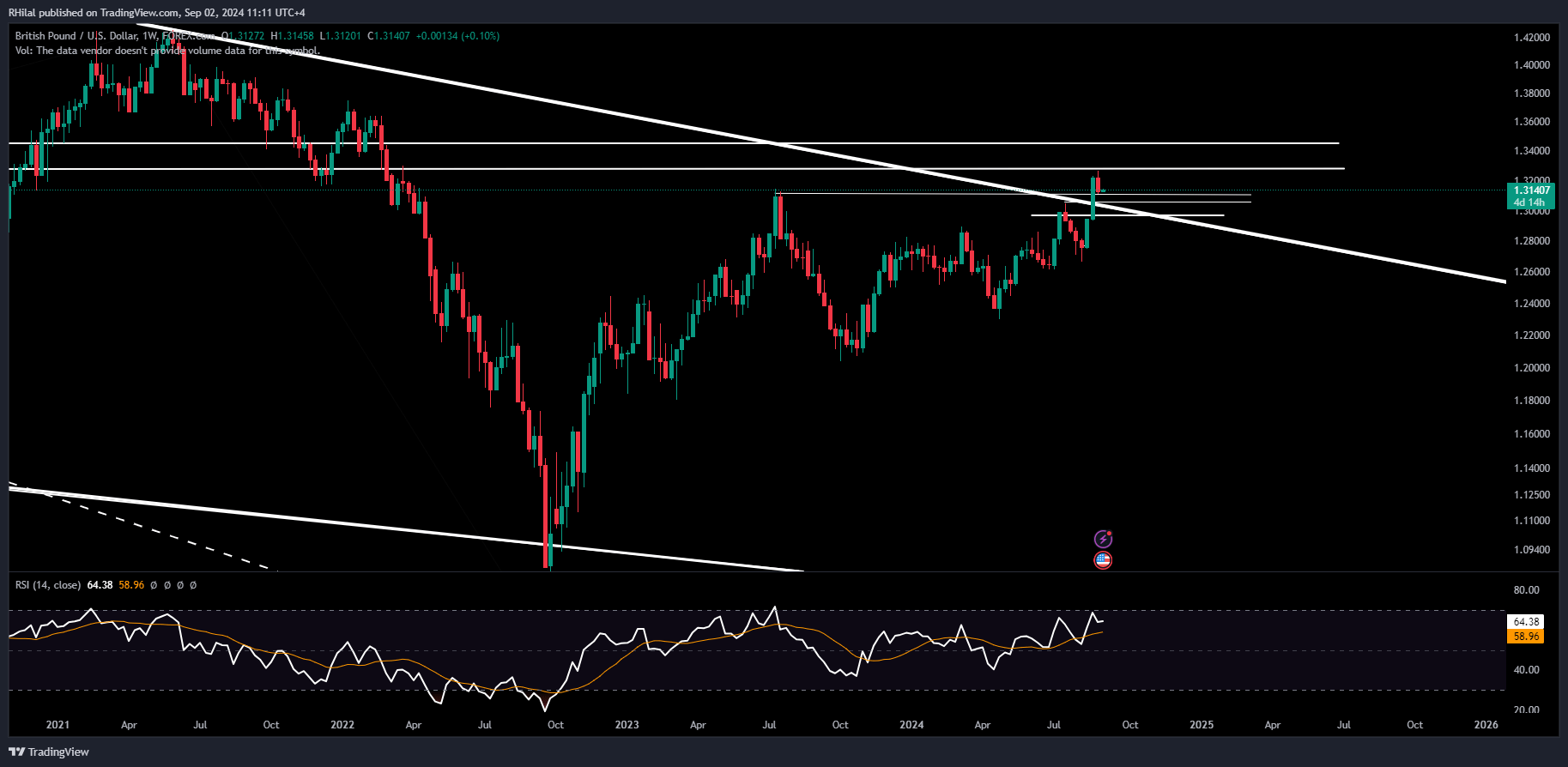Click the 2021 label on time axis
Screen dimensions: 1568x767
tap(58, 725)
